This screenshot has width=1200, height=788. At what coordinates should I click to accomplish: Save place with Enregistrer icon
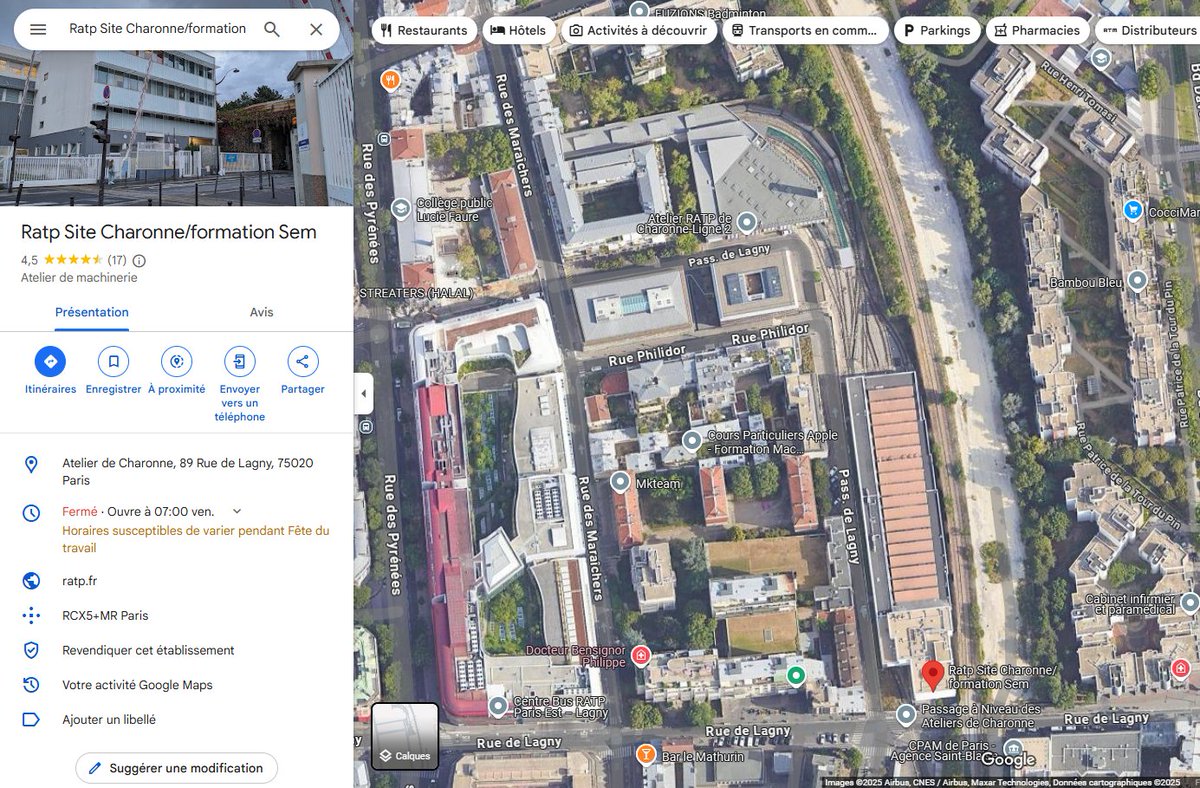point(113,362)
